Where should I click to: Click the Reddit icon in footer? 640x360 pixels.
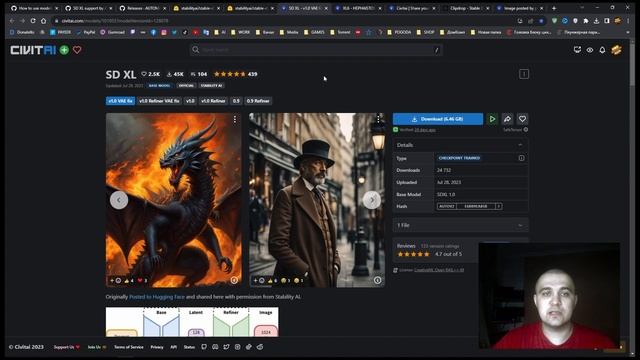coord(260,347)
